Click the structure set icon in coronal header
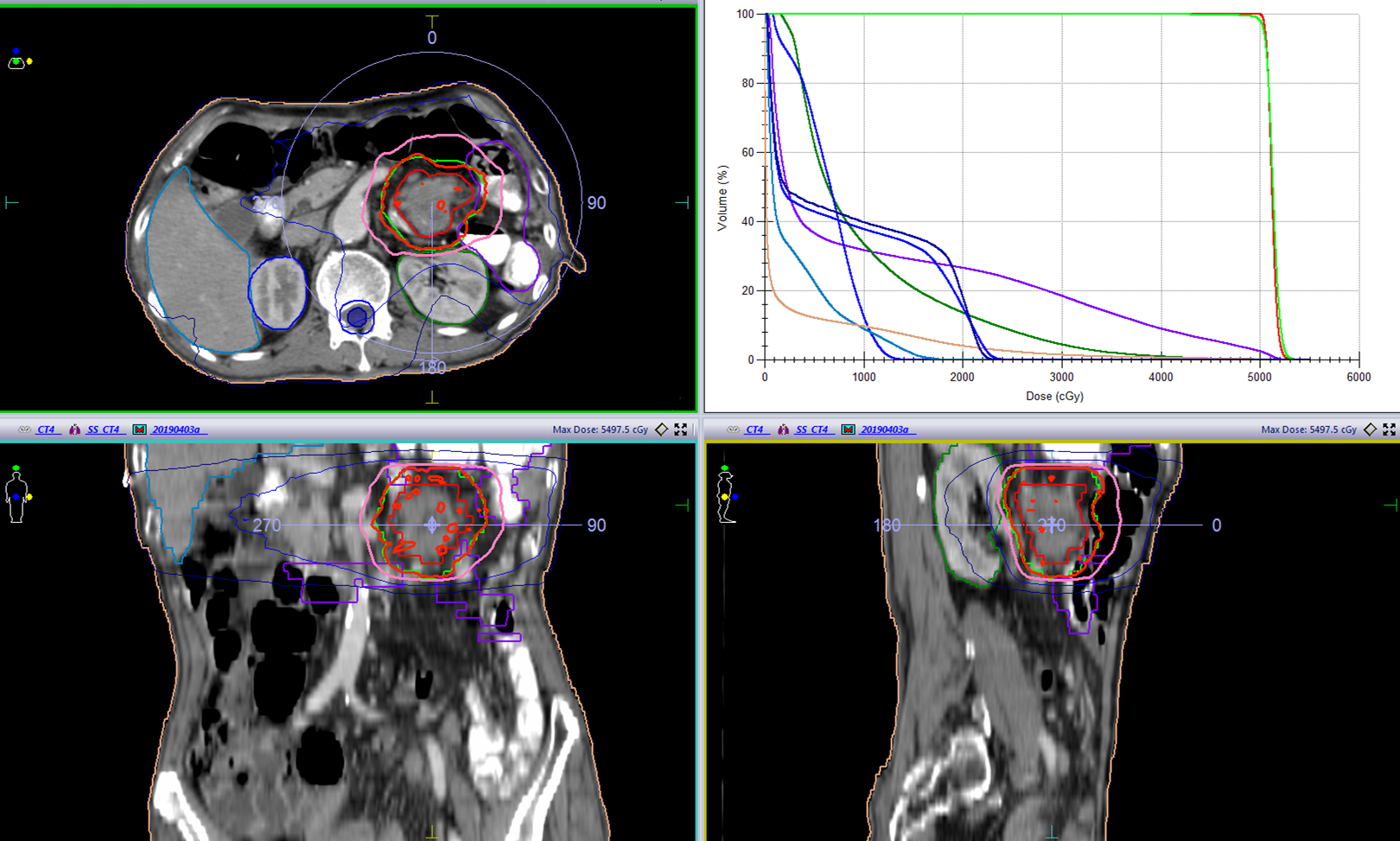The height and width of the screenshot is (841, 1400). [75, 430]
